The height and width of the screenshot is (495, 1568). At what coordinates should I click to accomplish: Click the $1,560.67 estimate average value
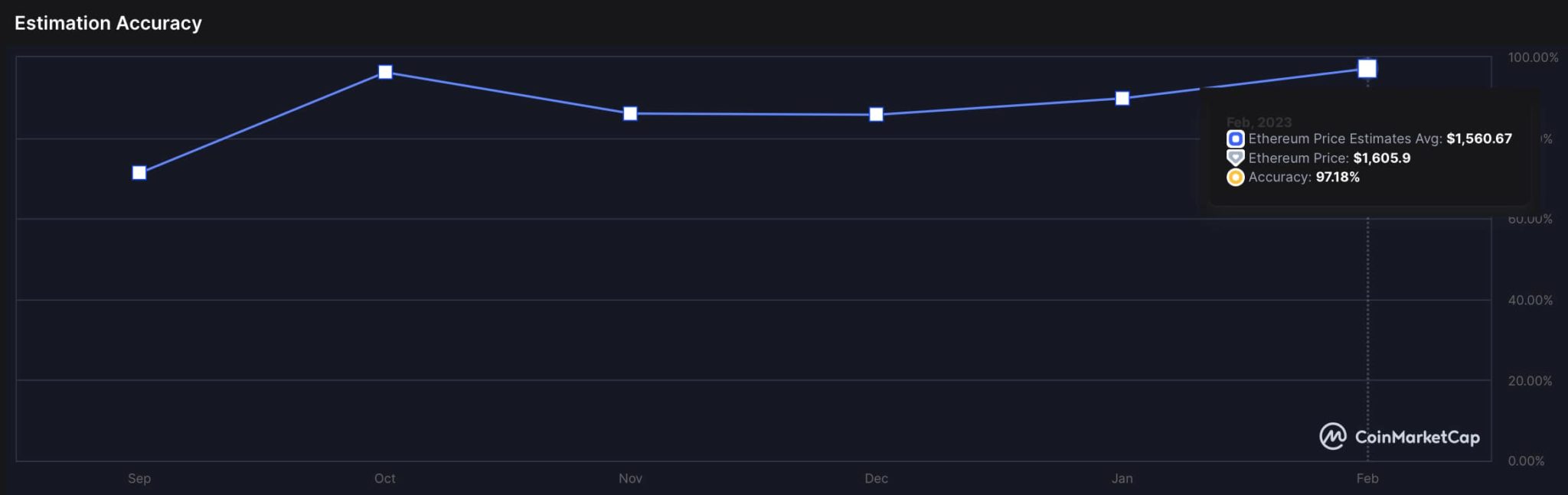pyautogui.click(x=1479, y=138)
